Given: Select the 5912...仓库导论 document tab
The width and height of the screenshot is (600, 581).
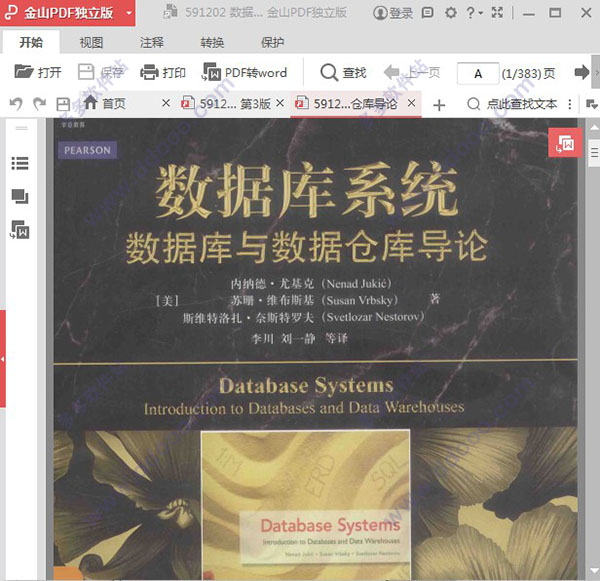Looking at the screenshot, I should 346,103.
